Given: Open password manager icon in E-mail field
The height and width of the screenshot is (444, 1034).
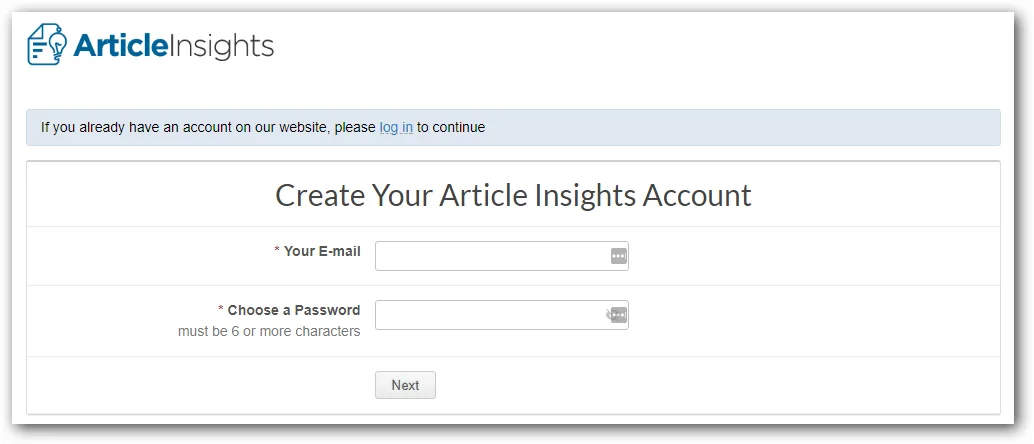Looking at the screenshot, I should pyautogui.click(x=618, y=256).
